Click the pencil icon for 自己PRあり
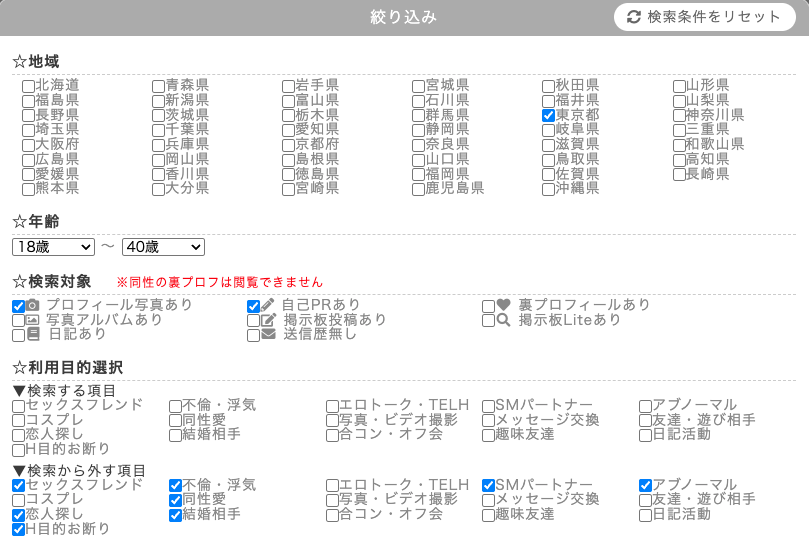This screenshot has height=550, width=809. click(x=268, y=305)
